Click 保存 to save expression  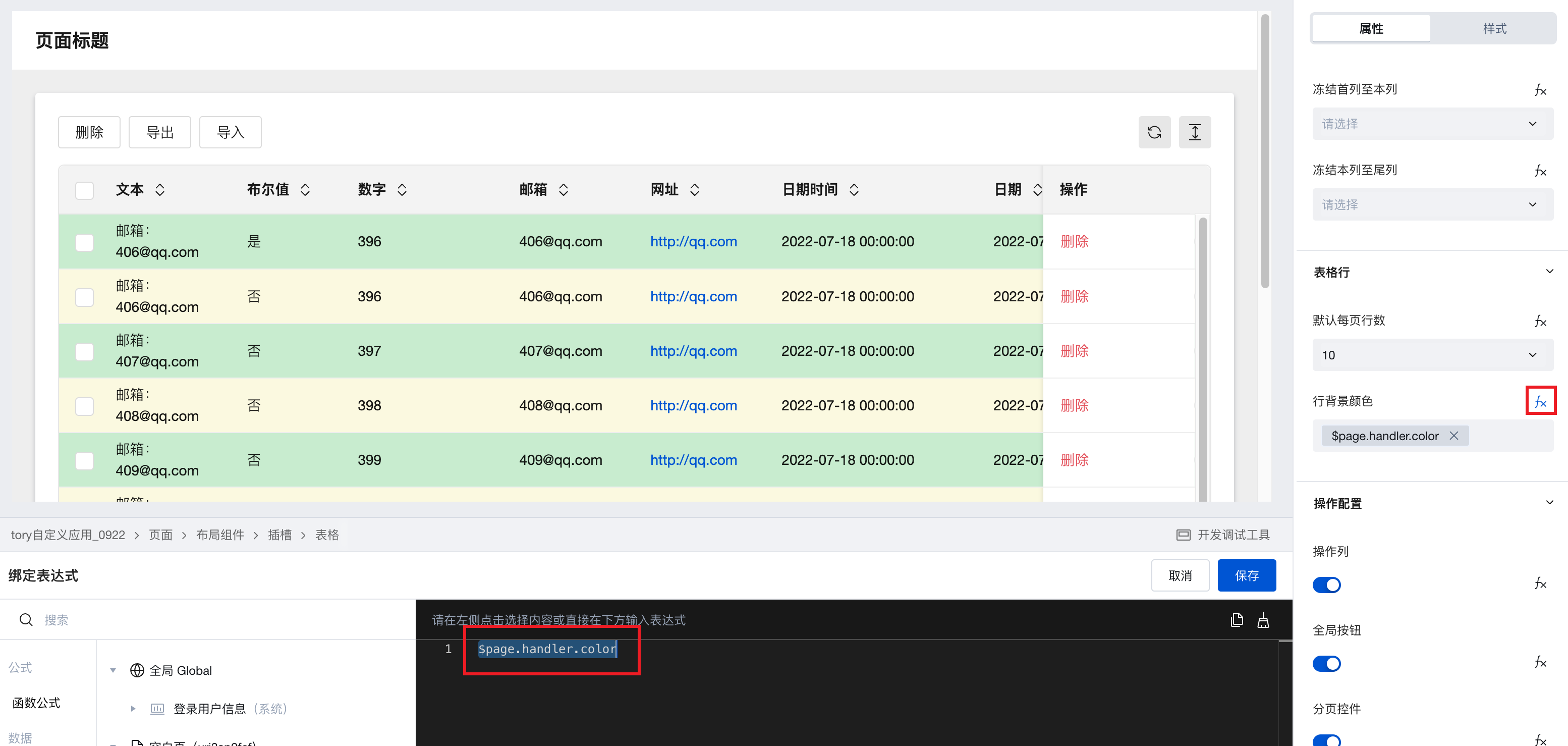[1246, 575]
